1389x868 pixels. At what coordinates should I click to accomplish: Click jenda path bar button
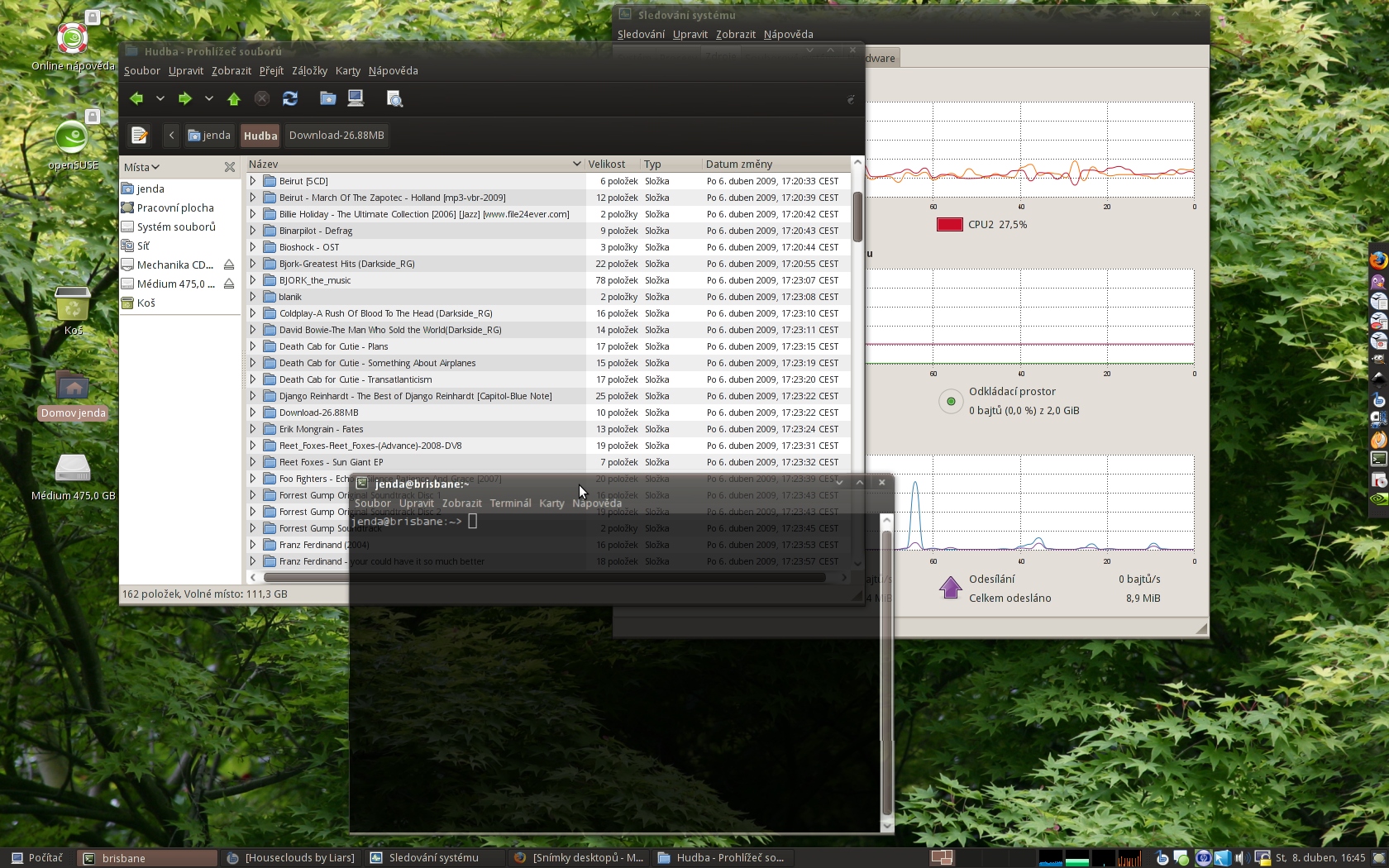[x=209, y=135]
